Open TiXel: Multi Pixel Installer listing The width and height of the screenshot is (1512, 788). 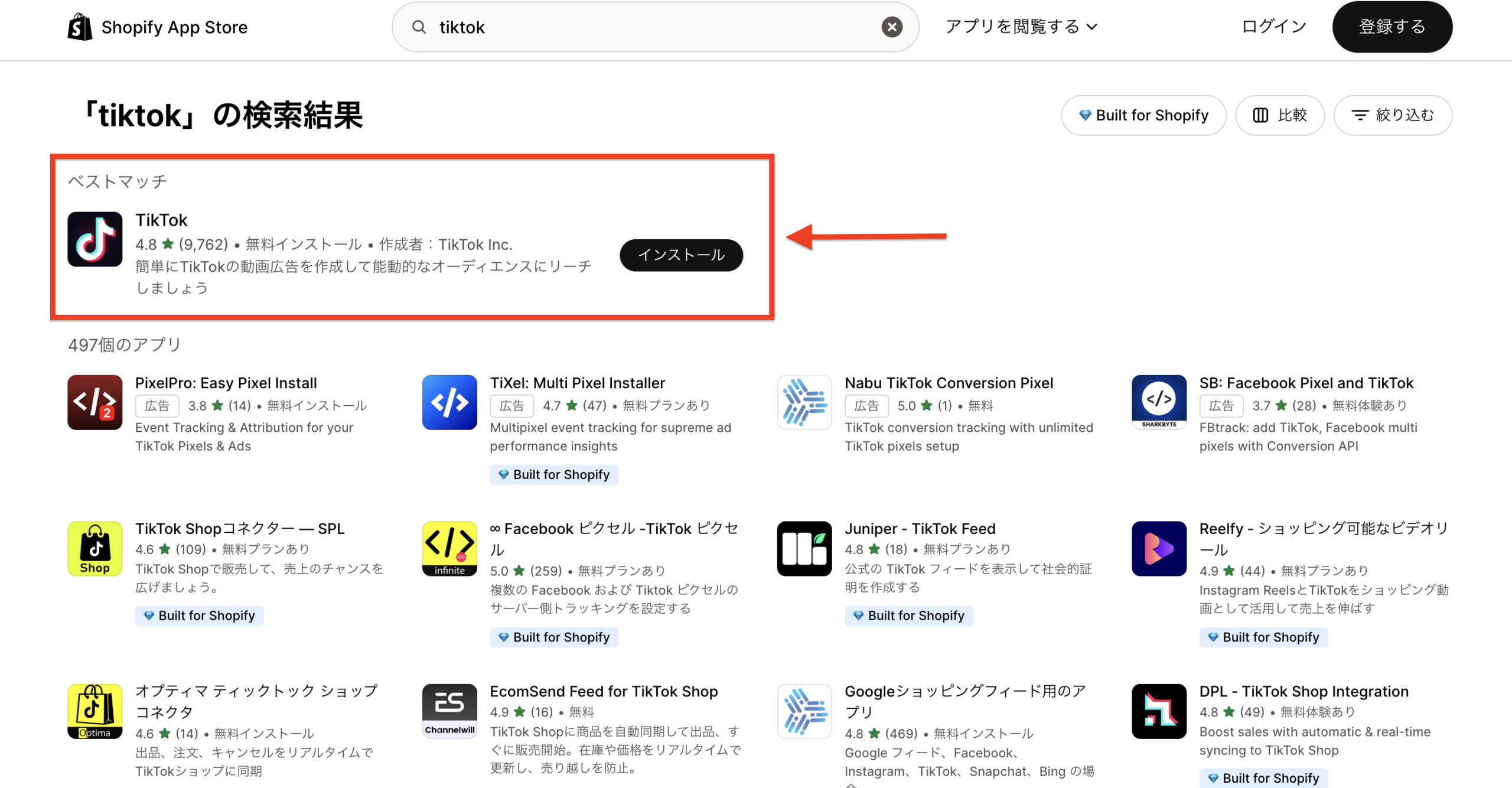(578, 383)
